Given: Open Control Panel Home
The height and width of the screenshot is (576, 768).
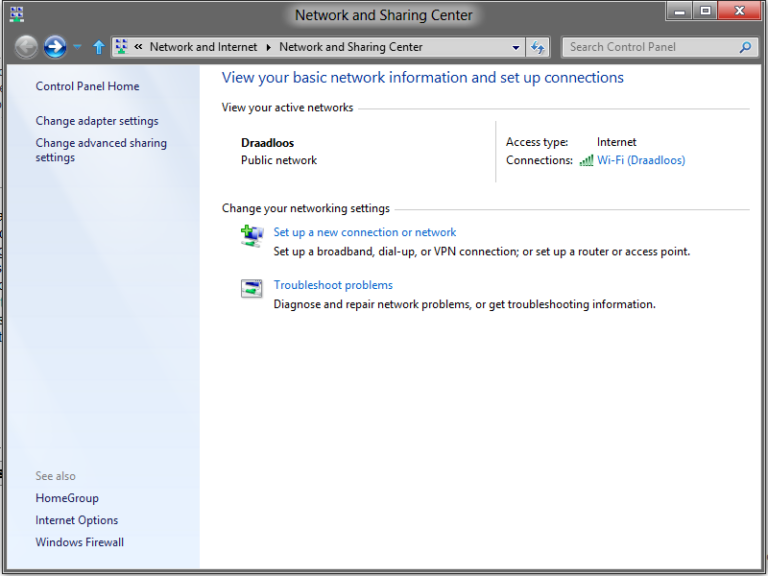Looking at the screenshot, I should 87,86.
